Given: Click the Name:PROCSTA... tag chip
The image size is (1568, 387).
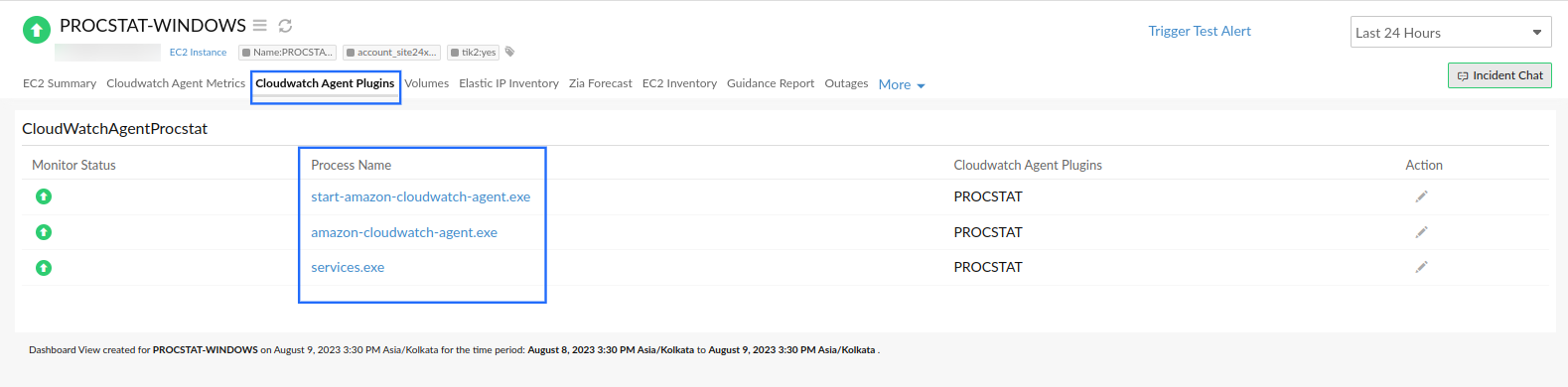Looking at the screenshot, I should tap(288, 53).
